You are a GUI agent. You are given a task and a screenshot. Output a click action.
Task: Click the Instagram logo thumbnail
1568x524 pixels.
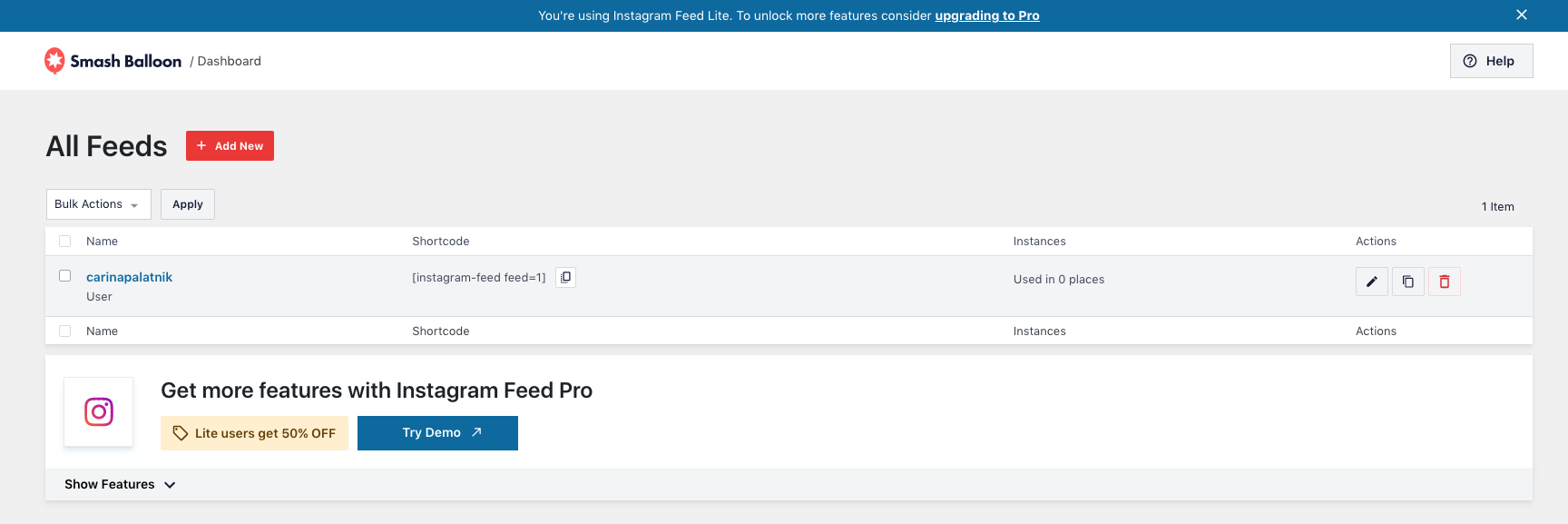[99, 411]
